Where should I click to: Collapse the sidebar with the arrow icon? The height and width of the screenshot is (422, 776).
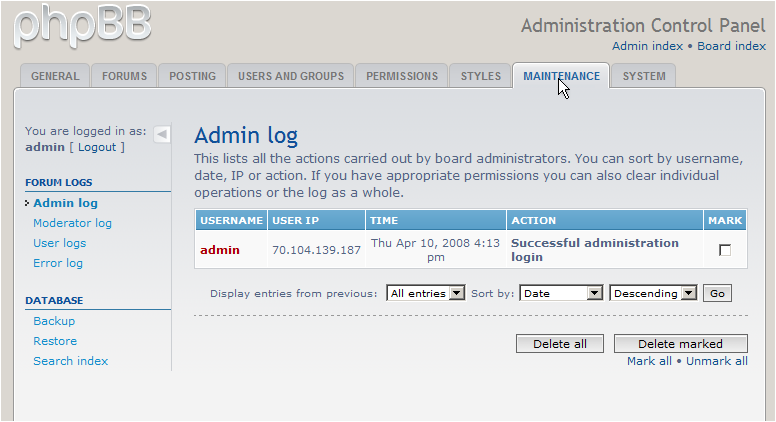tap(162, 134)
